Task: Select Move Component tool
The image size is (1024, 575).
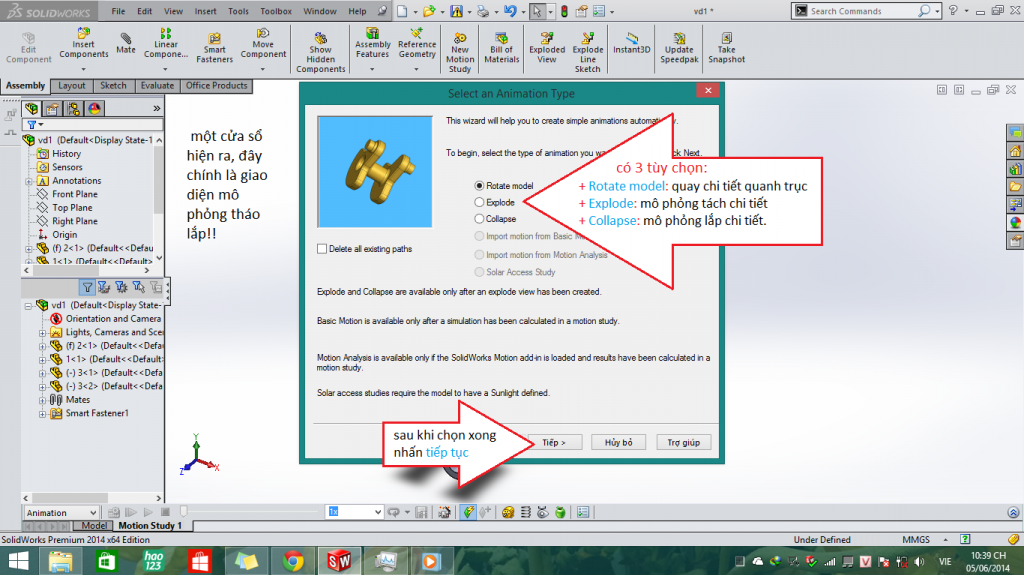Action: pos(263,44)
